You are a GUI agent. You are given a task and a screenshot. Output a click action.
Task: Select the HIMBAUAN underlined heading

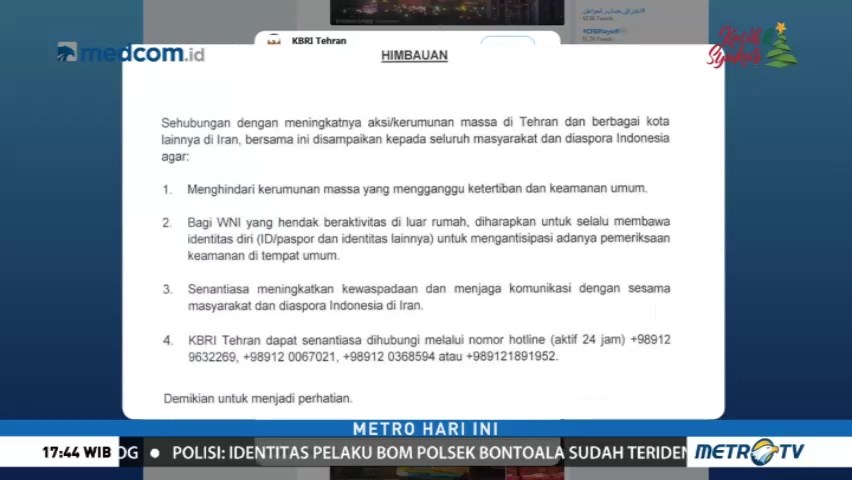tap(415, 55)
